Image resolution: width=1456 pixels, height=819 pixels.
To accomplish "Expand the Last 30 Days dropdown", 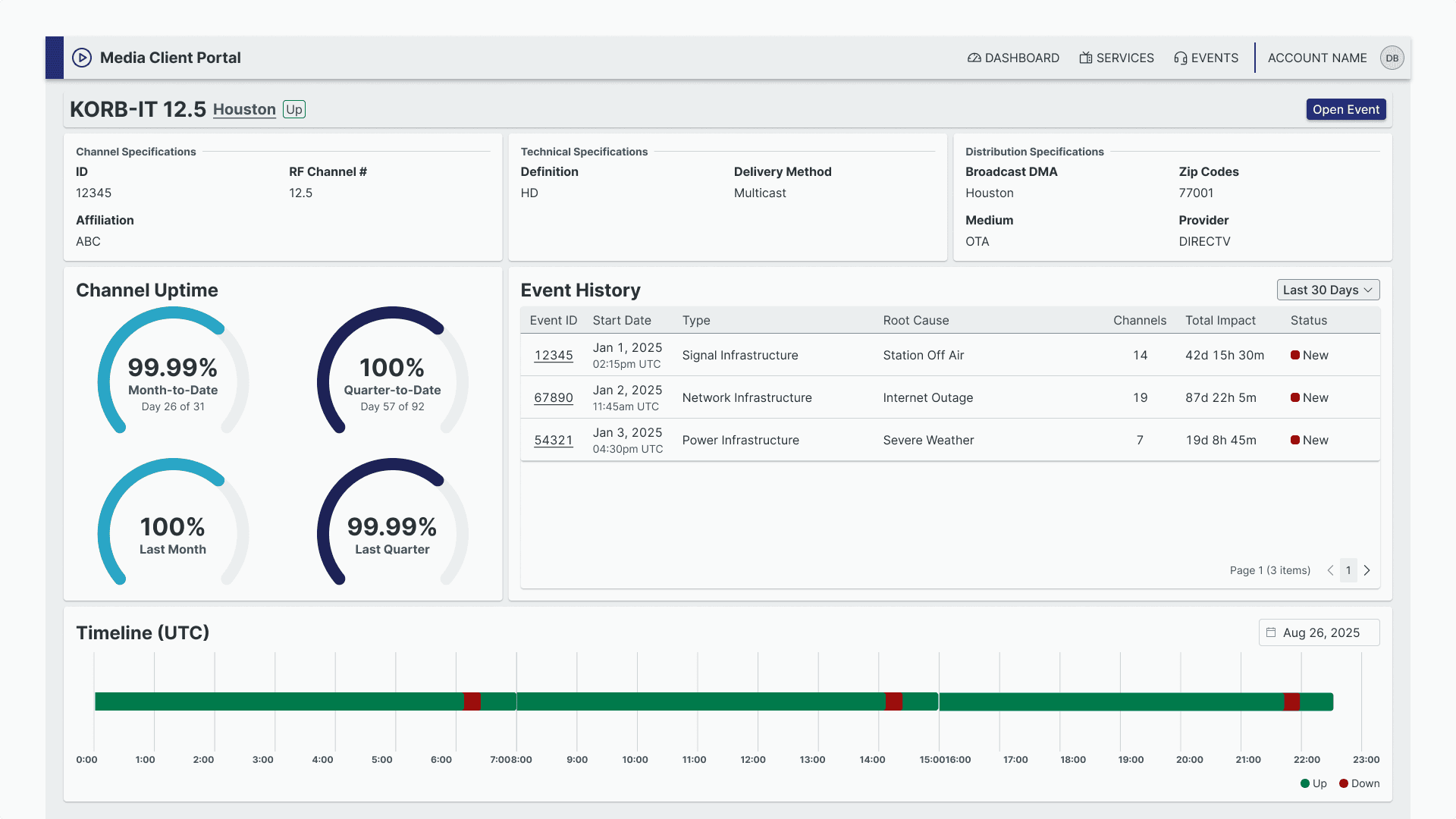I will point(1328,290).
